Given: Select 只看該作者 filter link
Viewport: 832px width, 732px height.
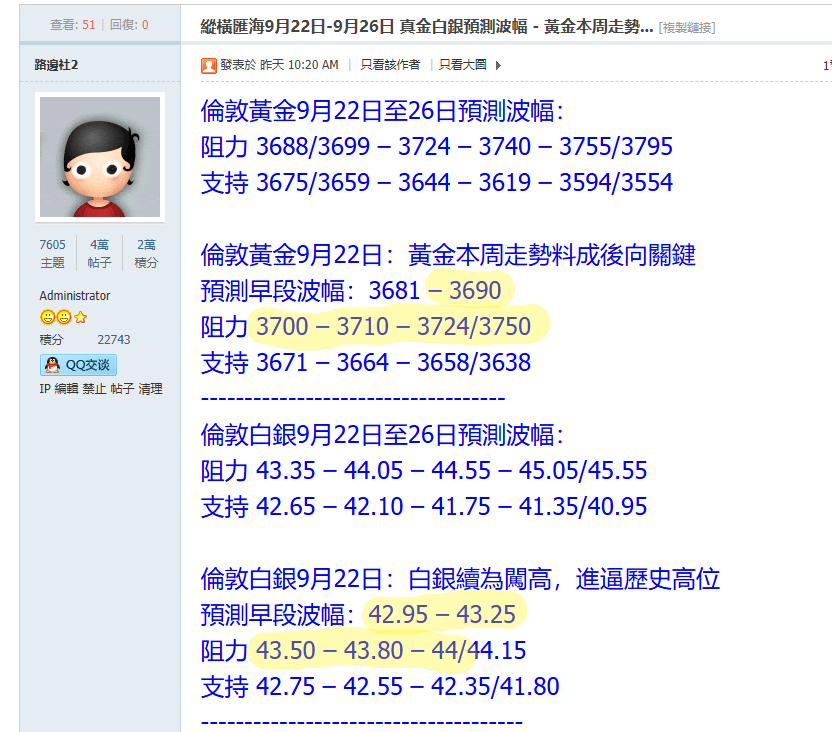Looking at the screenshot, I should 390,65.
